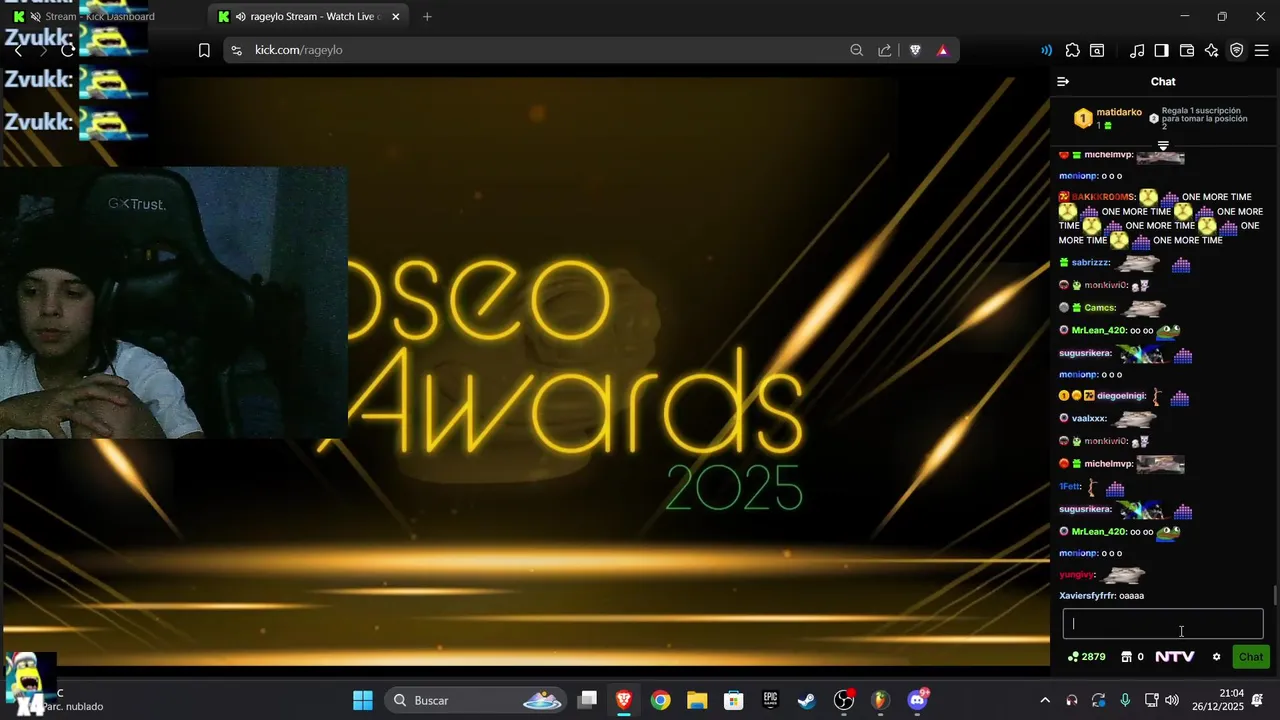1280x720 pixels.
Task: Click the NTV extension logo
Action: 1175,657
